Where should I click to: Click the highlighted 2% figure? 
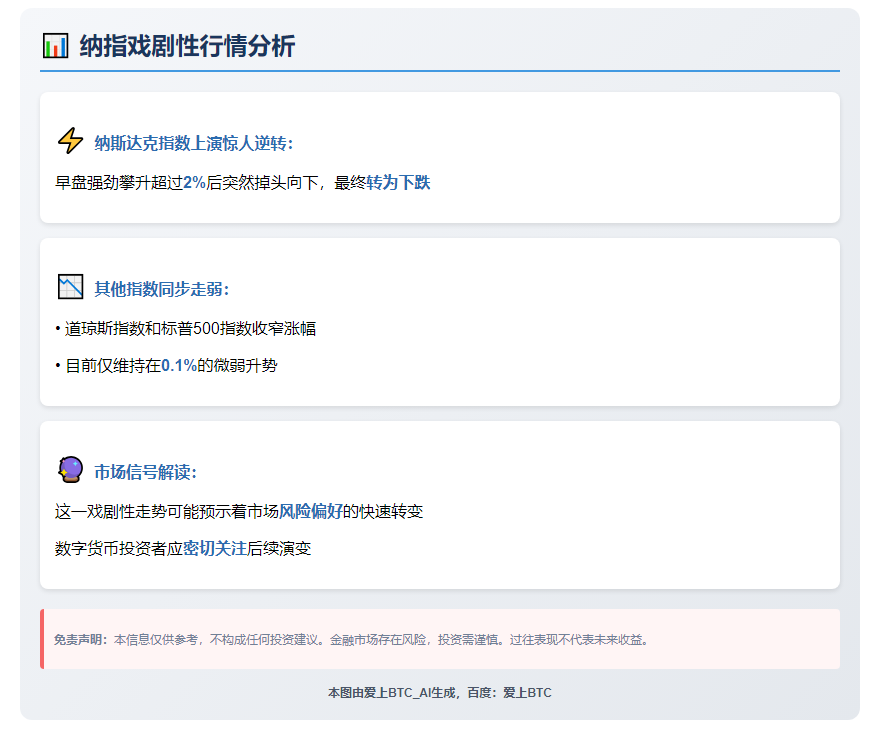[x=195, y=182]
